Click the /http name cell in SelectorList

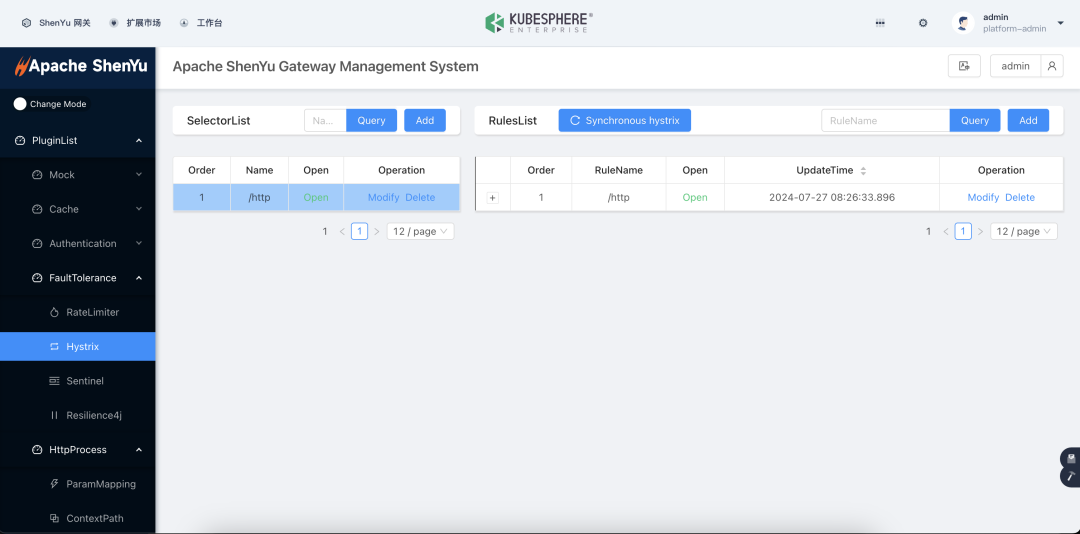260,198
